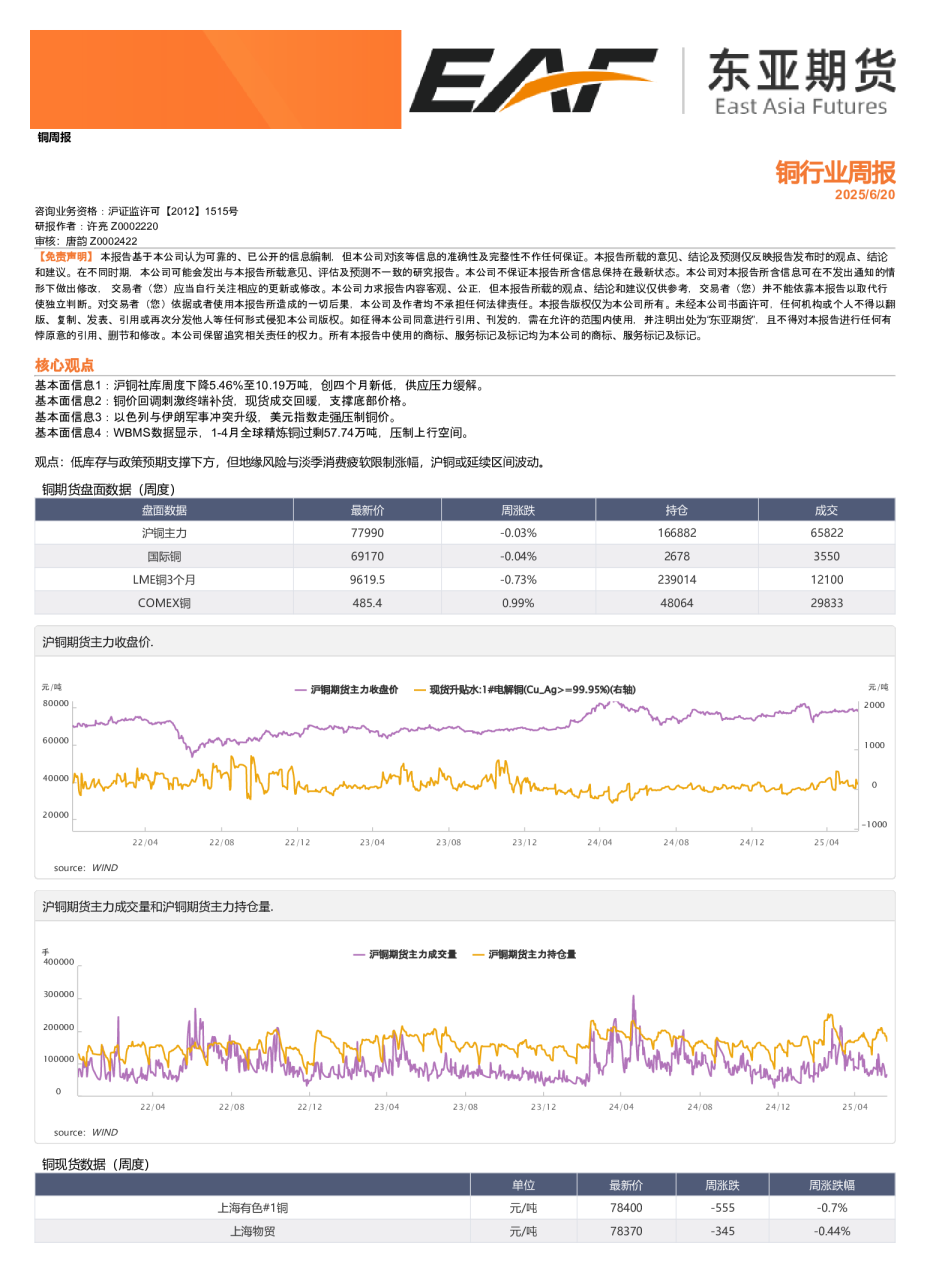930x1273 pixels.
Task: Expand the 铜现货数据 section
Action: pyautogui.click(x=90, y=1165)
